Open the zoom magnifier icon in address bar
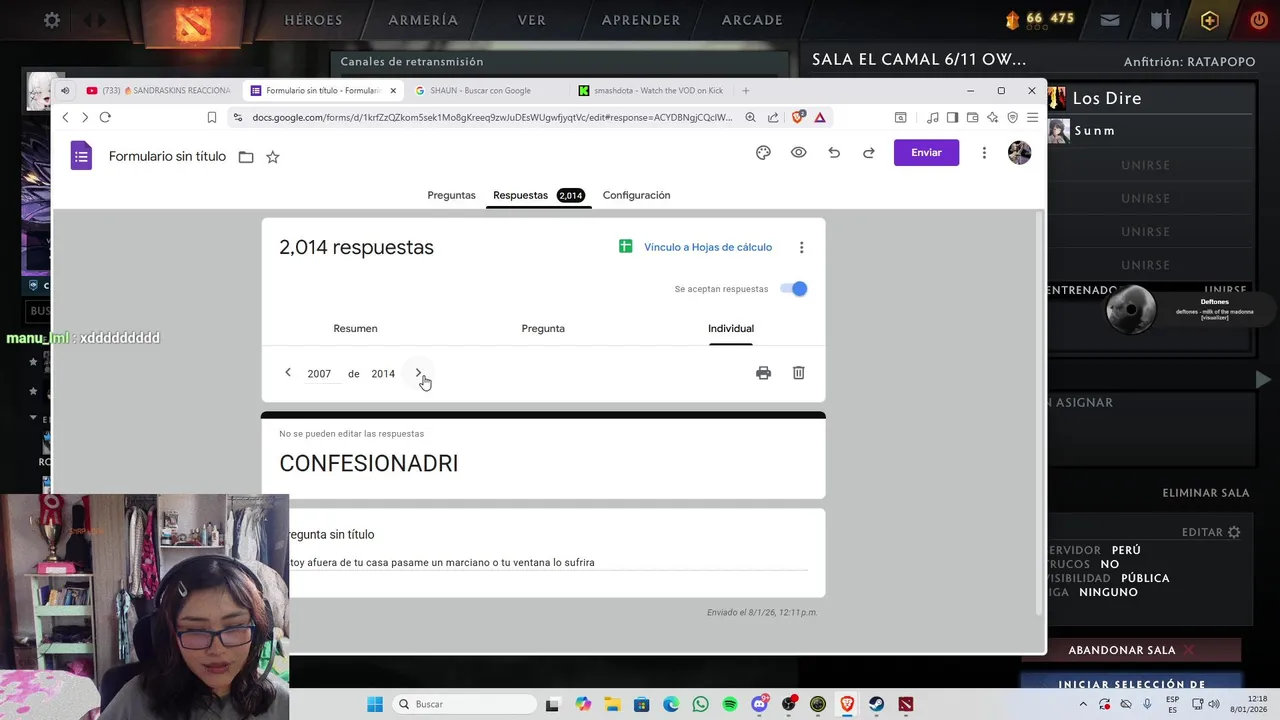 coord(750,117)
